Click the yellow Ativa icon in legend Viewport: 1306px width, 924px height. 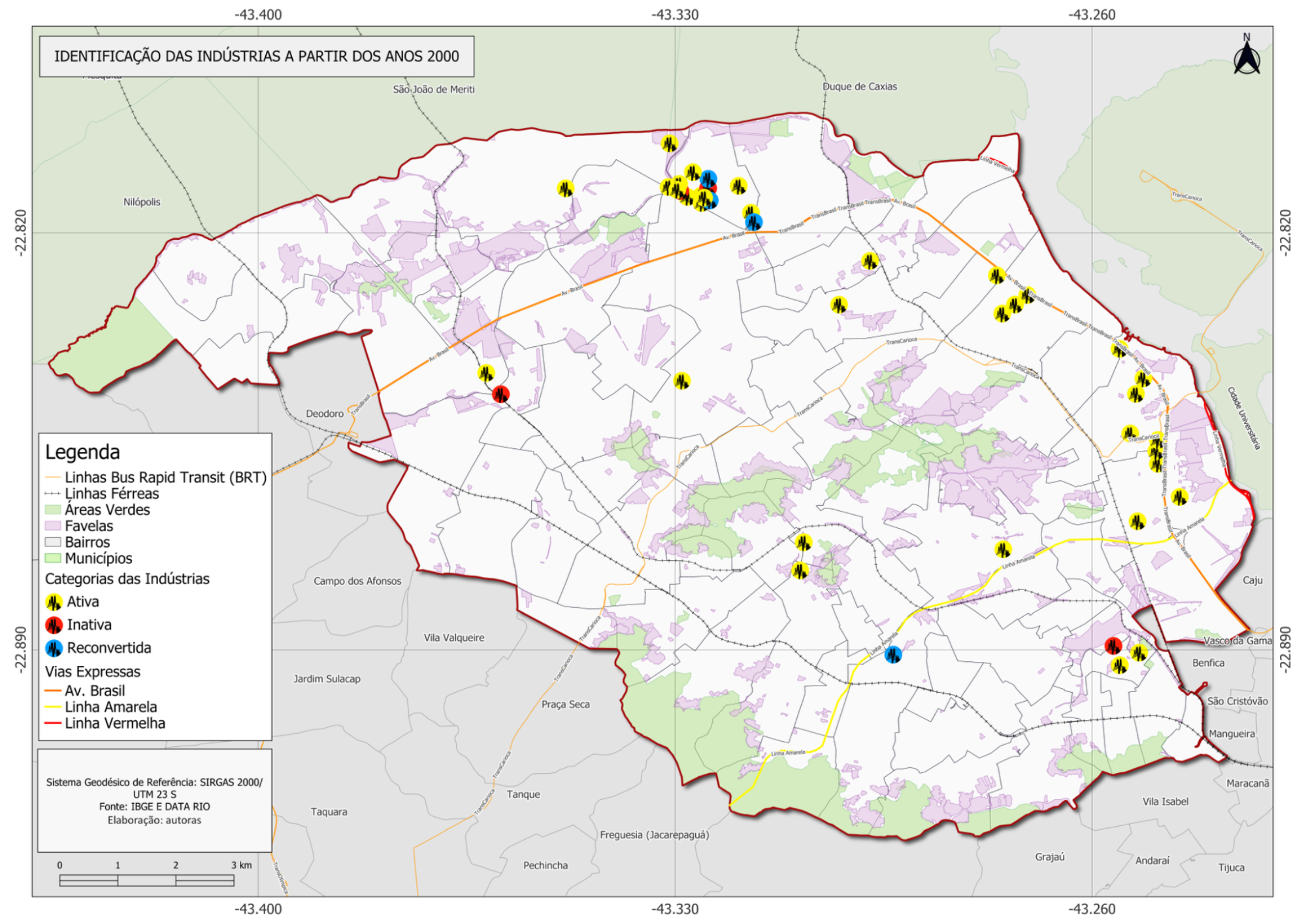(54, 602)
